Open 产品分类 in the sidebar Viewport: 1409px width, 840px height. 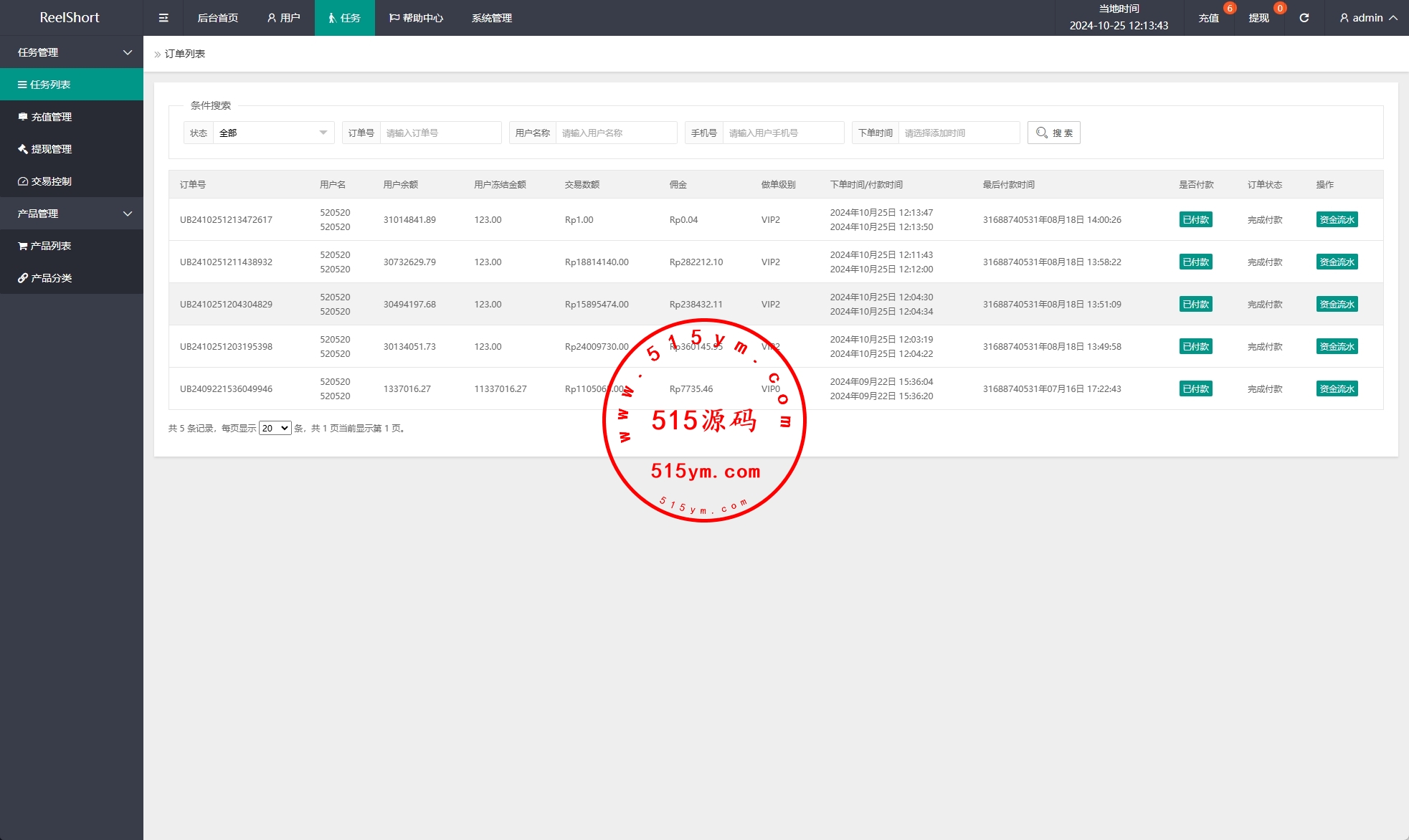tap(51, 278)
